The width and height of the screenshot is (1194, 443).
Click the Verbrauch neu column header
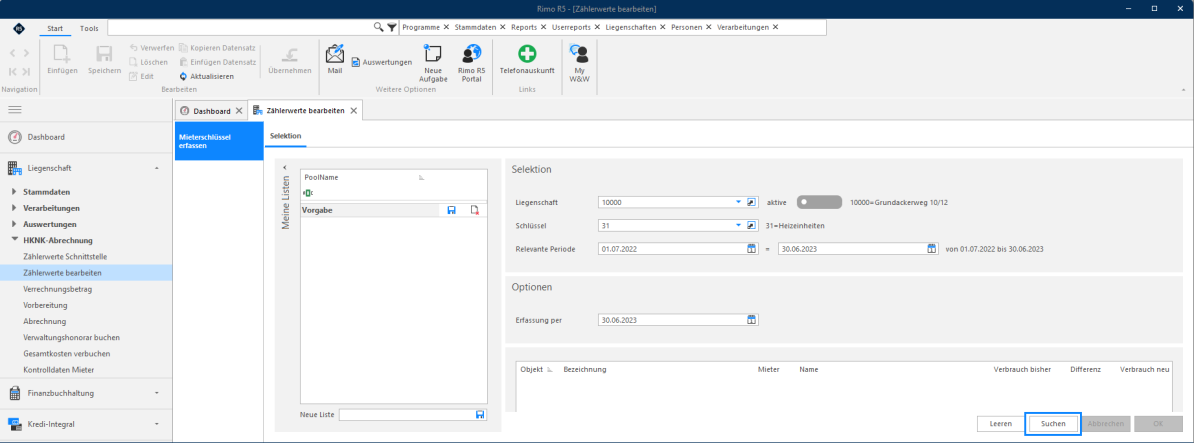coord(1145,369)
